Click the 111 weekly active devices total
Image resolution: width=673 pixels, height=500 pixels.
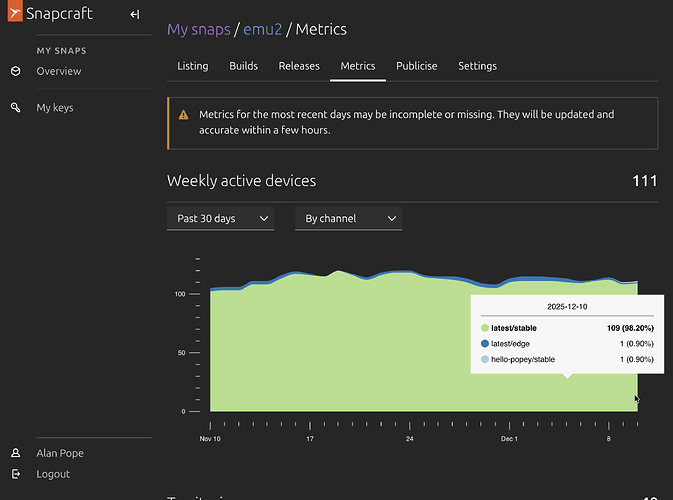645,181
